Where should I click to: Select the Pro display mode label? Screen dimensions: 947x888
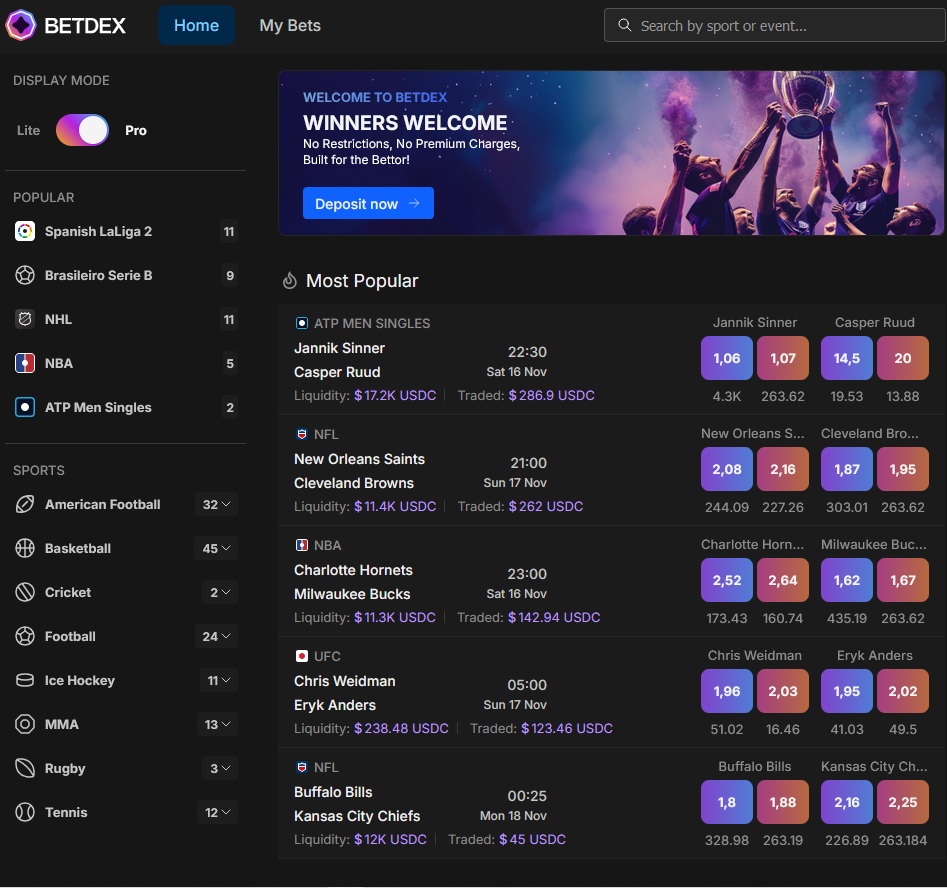pyautogui.click(x=136, y=130)
